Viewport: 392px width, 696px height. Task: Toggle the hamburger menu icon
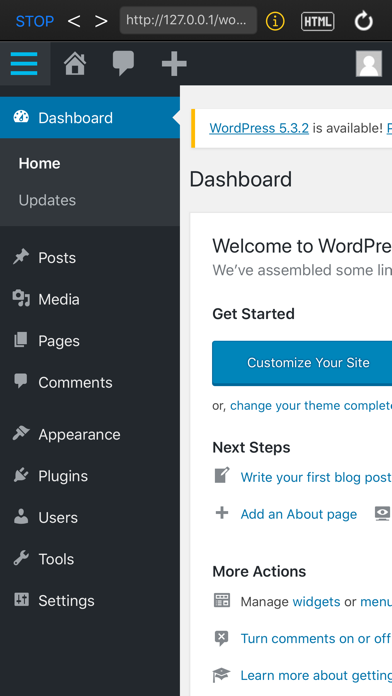24,64
